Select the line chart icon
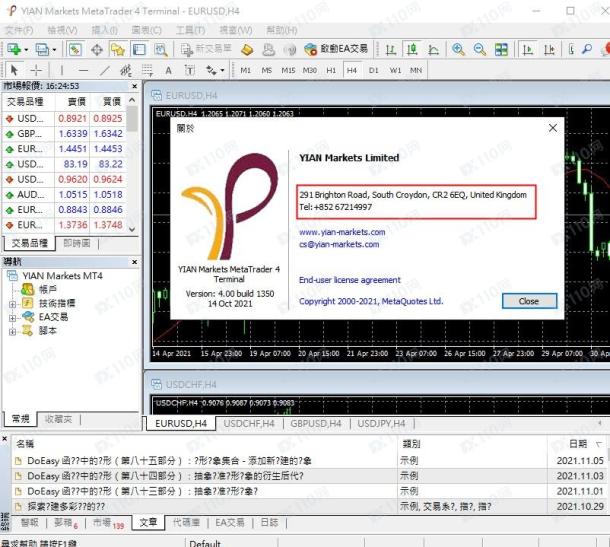Viewport: 610px width, 547px height. click(x=433, y=49)
